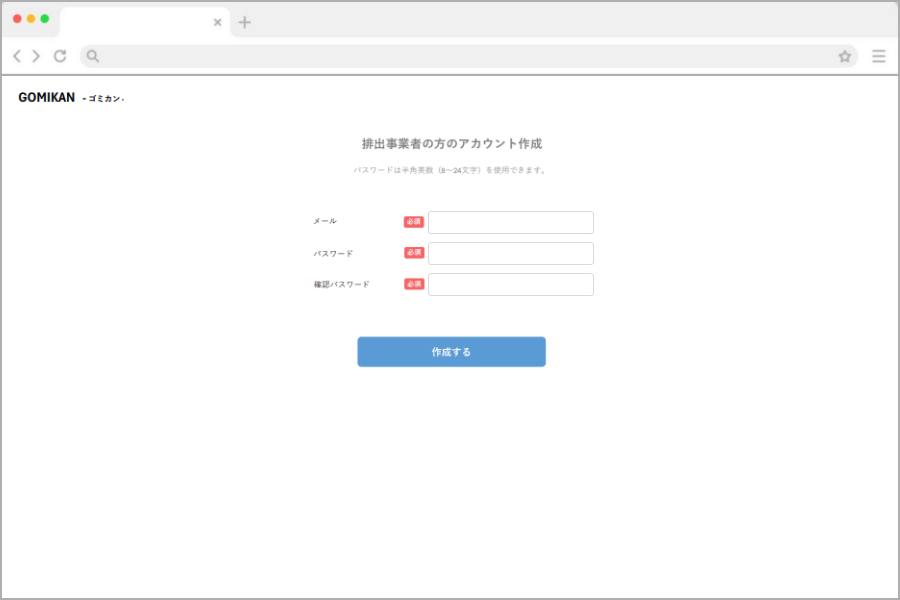Focus the メール input field
This screenshot has height=600, width=900.
510,222
